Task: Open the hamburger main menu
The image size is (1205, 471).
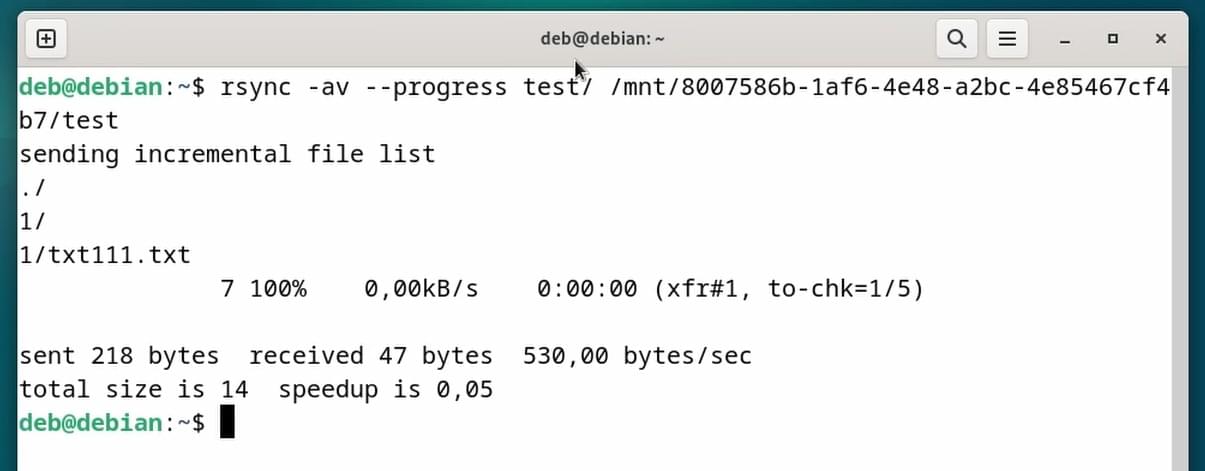Action: click(1007, 39)
